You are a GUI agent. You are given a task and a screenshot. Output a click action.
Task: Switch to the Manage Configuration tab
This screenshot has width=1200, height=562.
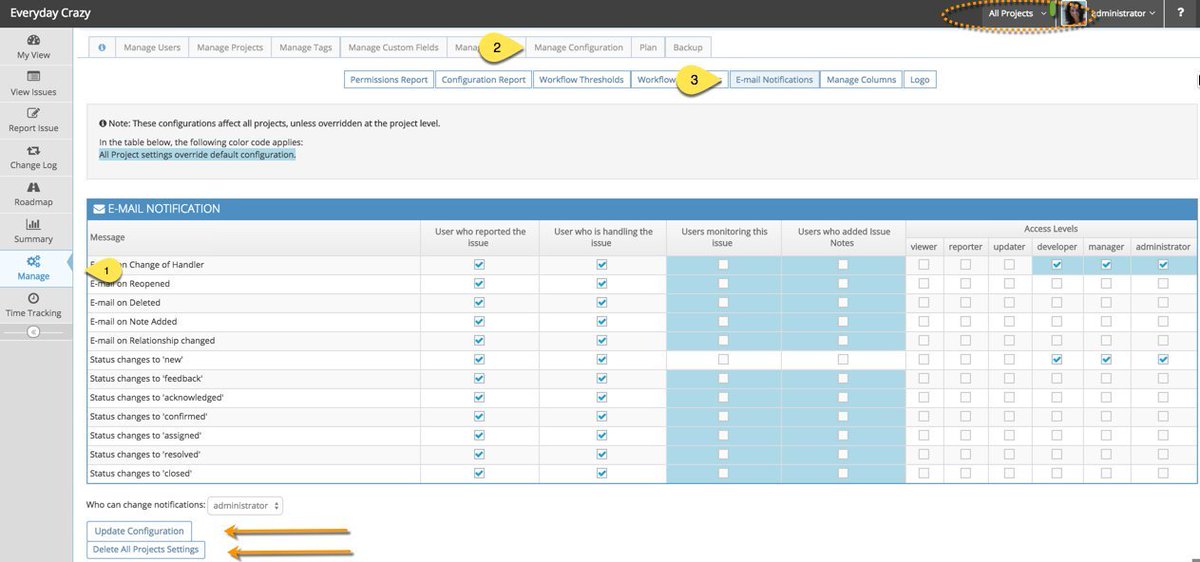click(x=579, y=47)
